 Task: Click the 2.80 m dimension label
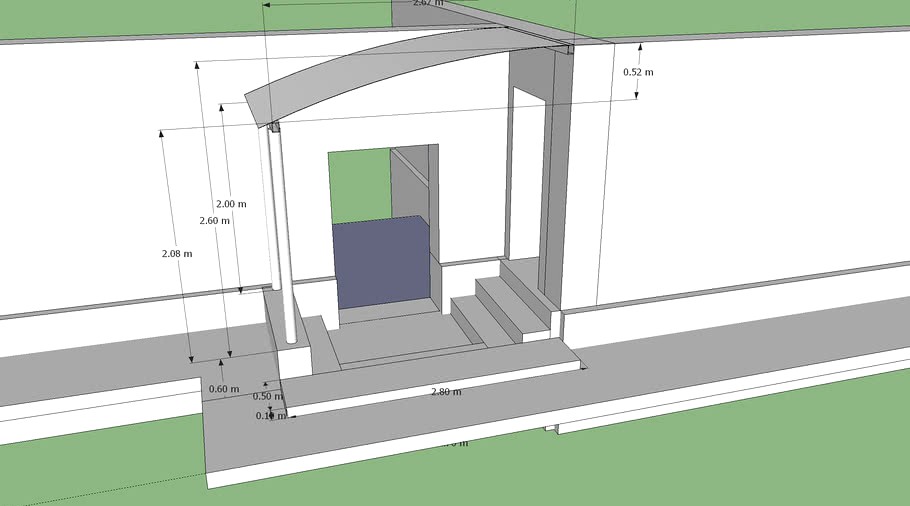pyautogui.click(x=446, y=392)
